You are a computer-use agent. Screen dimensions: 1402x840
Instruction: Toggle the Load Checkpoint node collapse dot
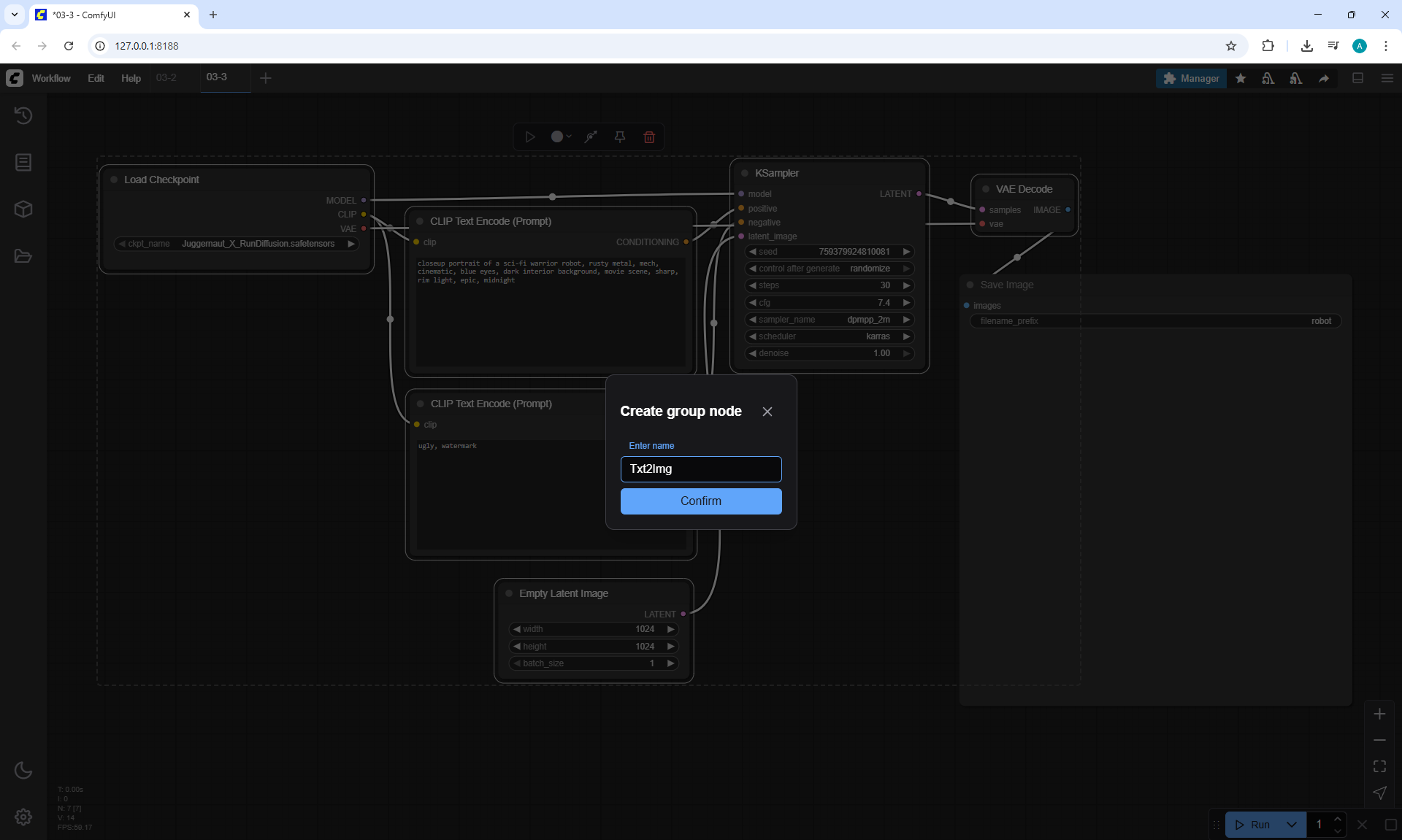tap(114, 180)
